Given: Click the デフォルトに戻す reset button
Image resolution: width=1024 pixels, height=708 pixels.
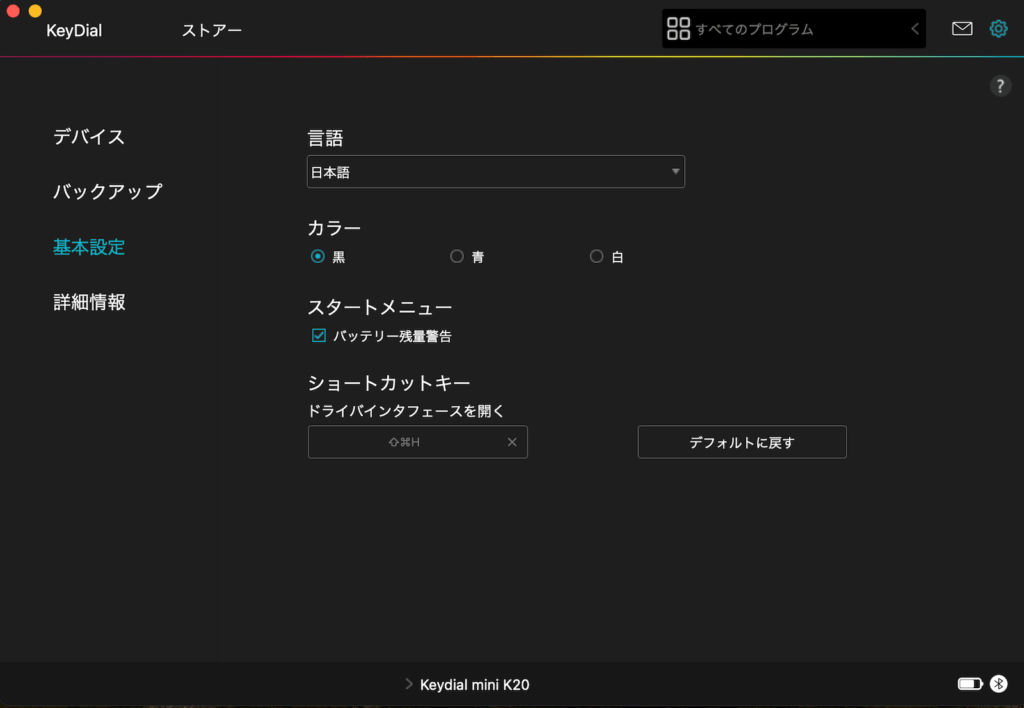Looking at the screenshot, I should pos(741,442).
